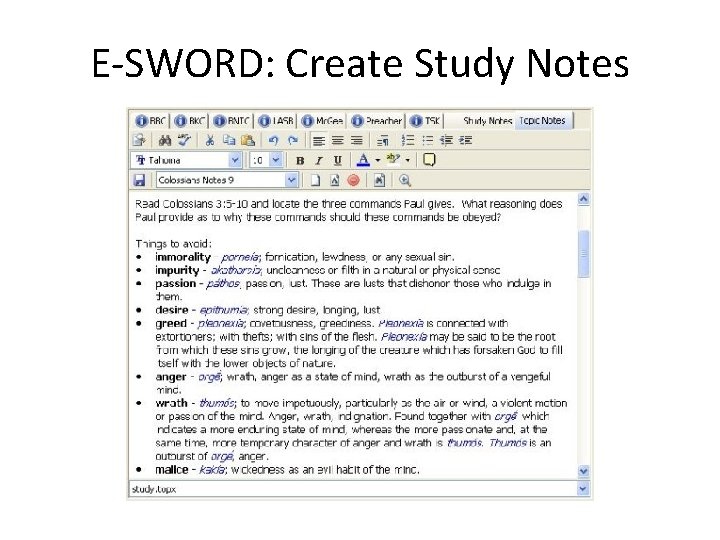
Task: Undo the last edit
Action: click(x=274, y=140)
